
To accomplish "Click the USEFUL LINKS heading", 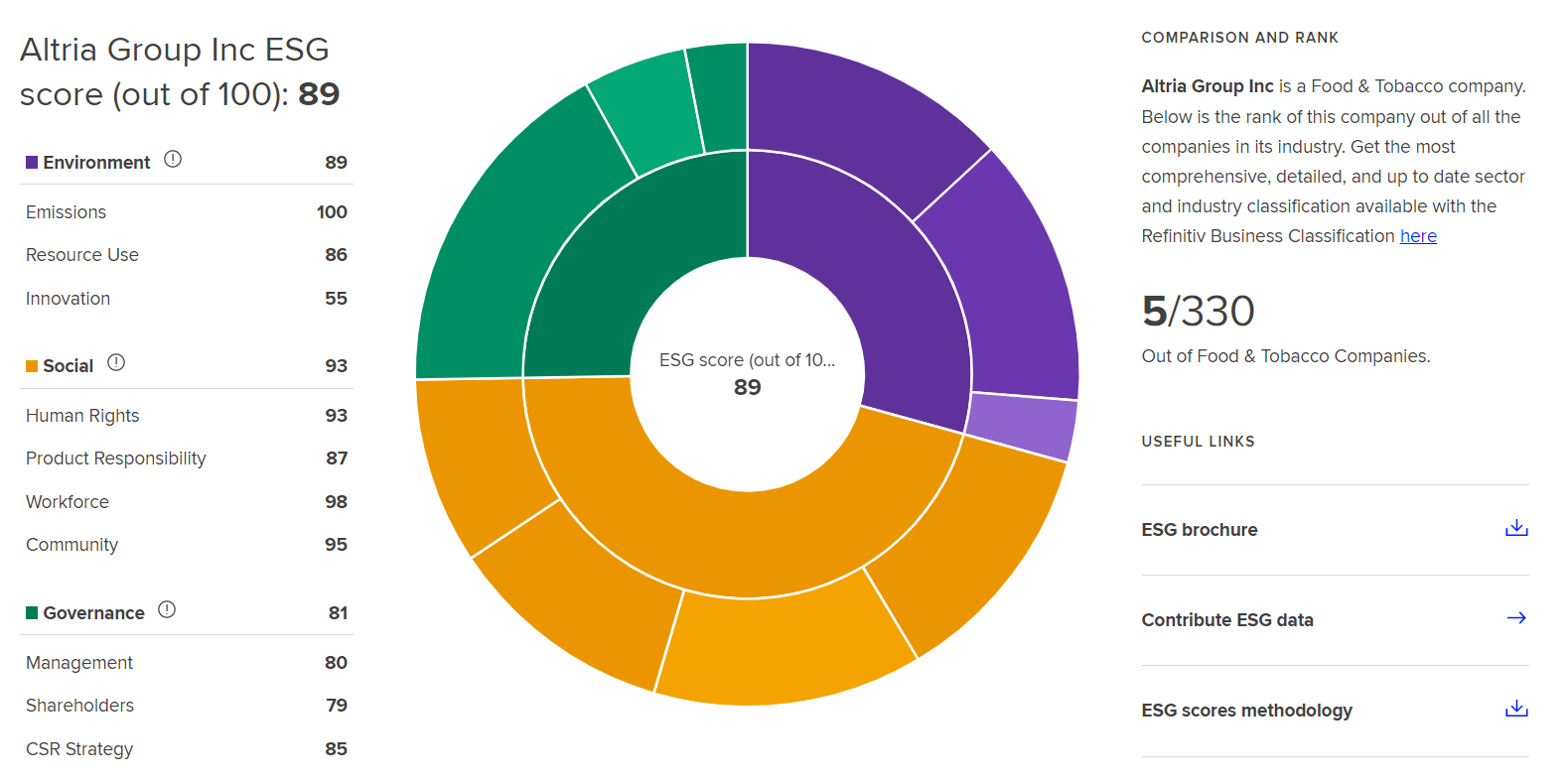I will point(1198,442).
